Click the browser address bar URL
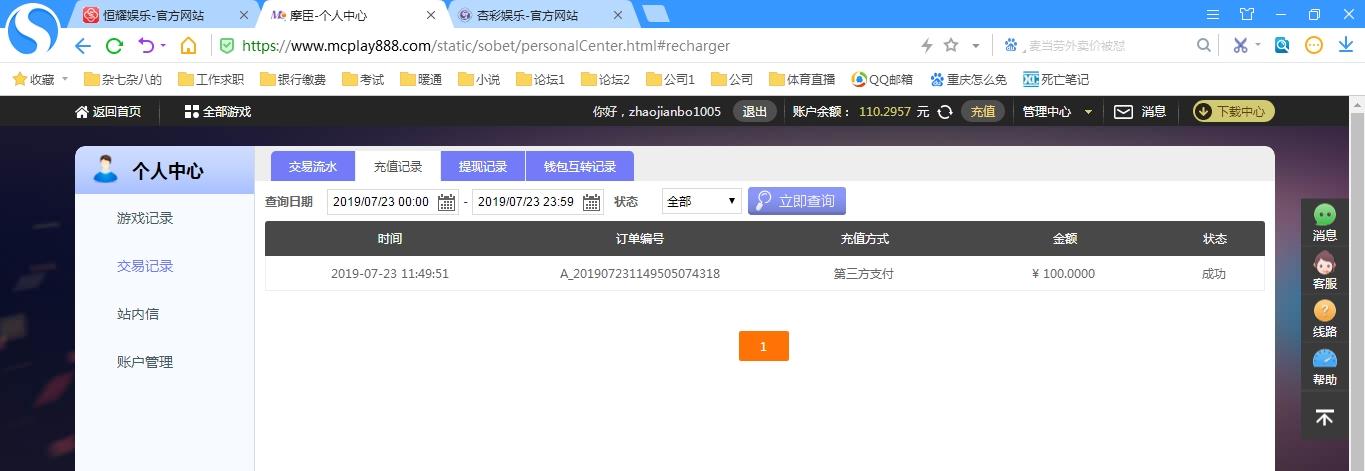 (486, 46)
